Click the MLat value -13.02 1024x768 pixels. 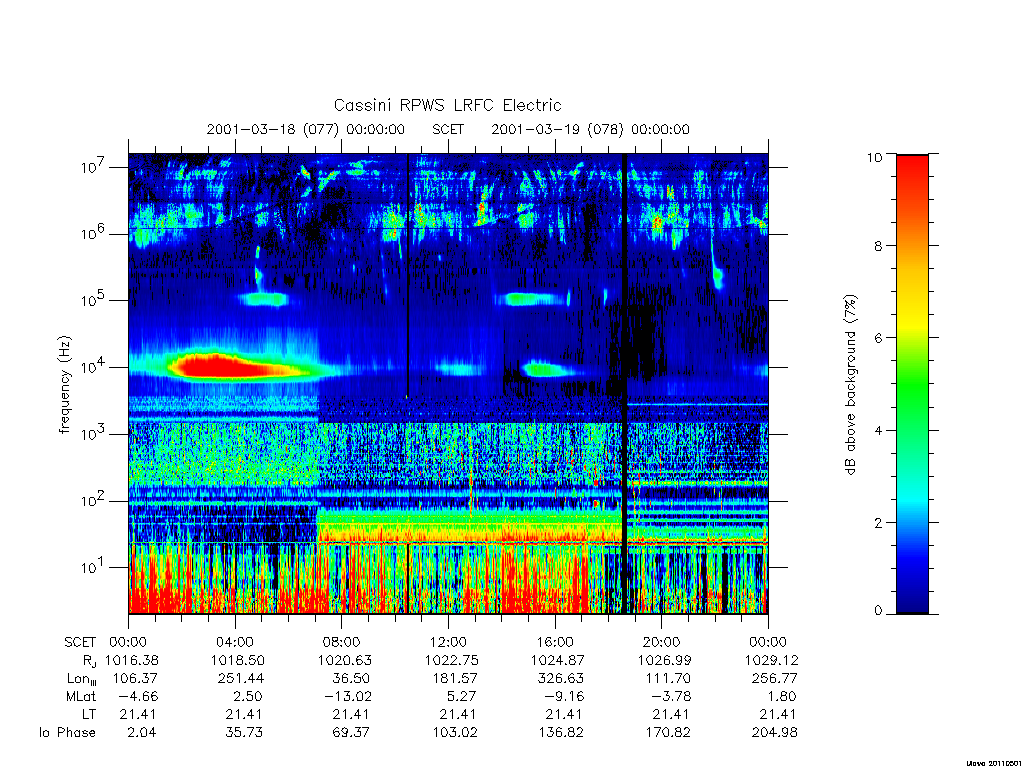pos(347,696)
